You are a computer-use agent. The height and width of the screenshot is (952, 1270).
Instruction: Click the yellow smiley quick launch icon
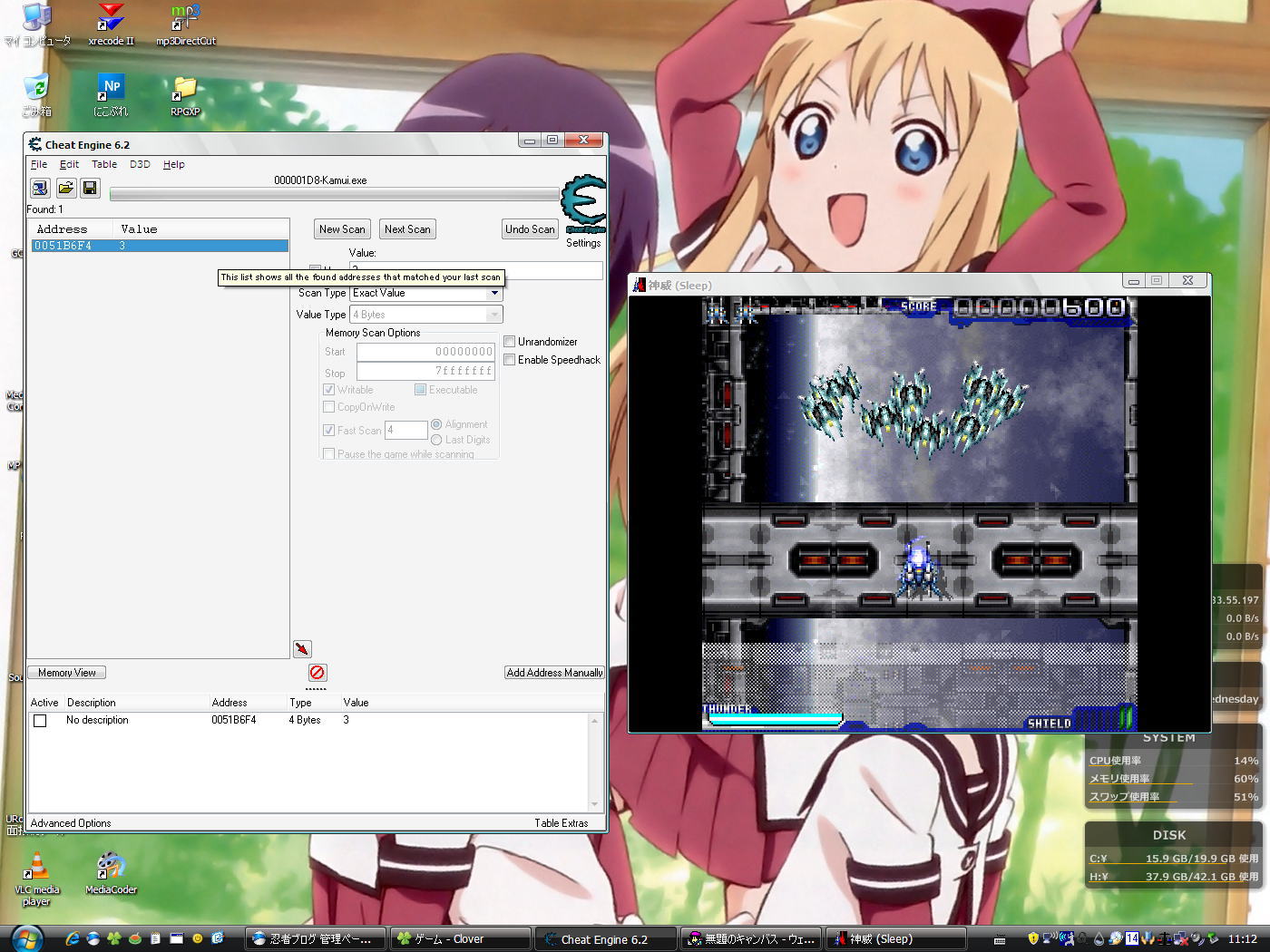197,938
